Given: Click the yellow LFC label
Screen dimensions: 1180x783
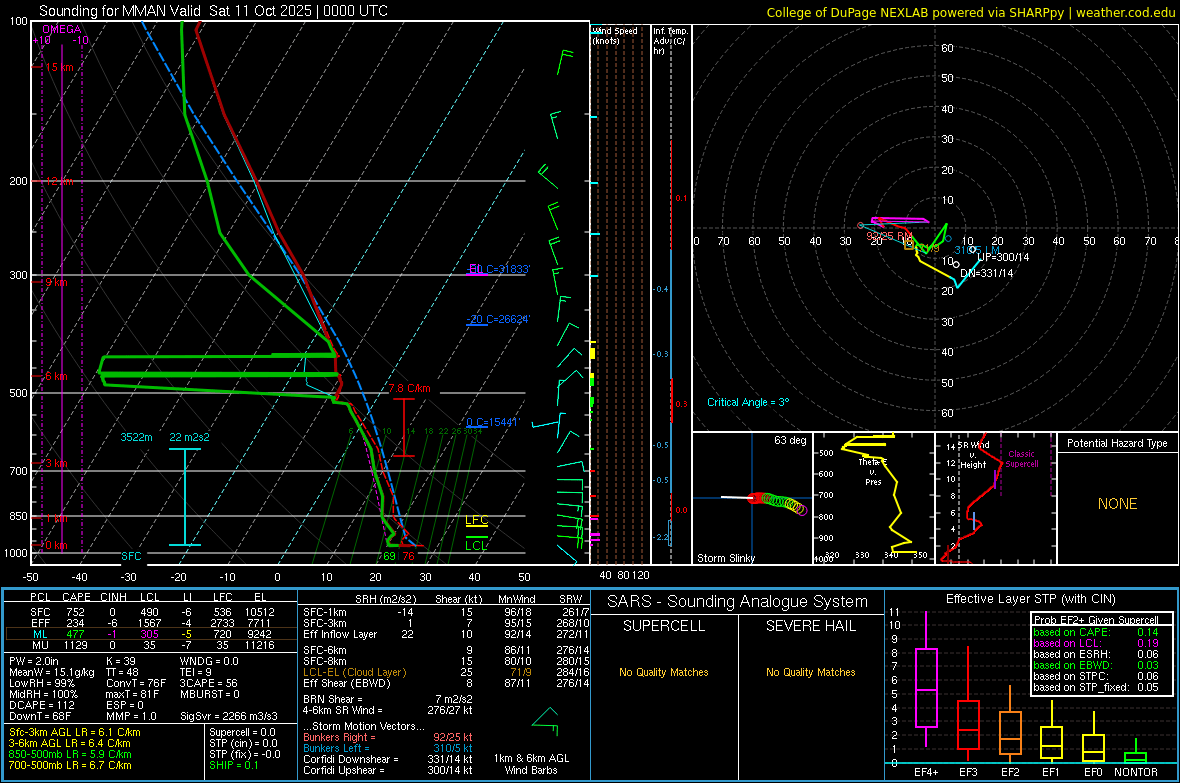Looking at the screenshot, I should pyautogui.click(x=476, y=519).
